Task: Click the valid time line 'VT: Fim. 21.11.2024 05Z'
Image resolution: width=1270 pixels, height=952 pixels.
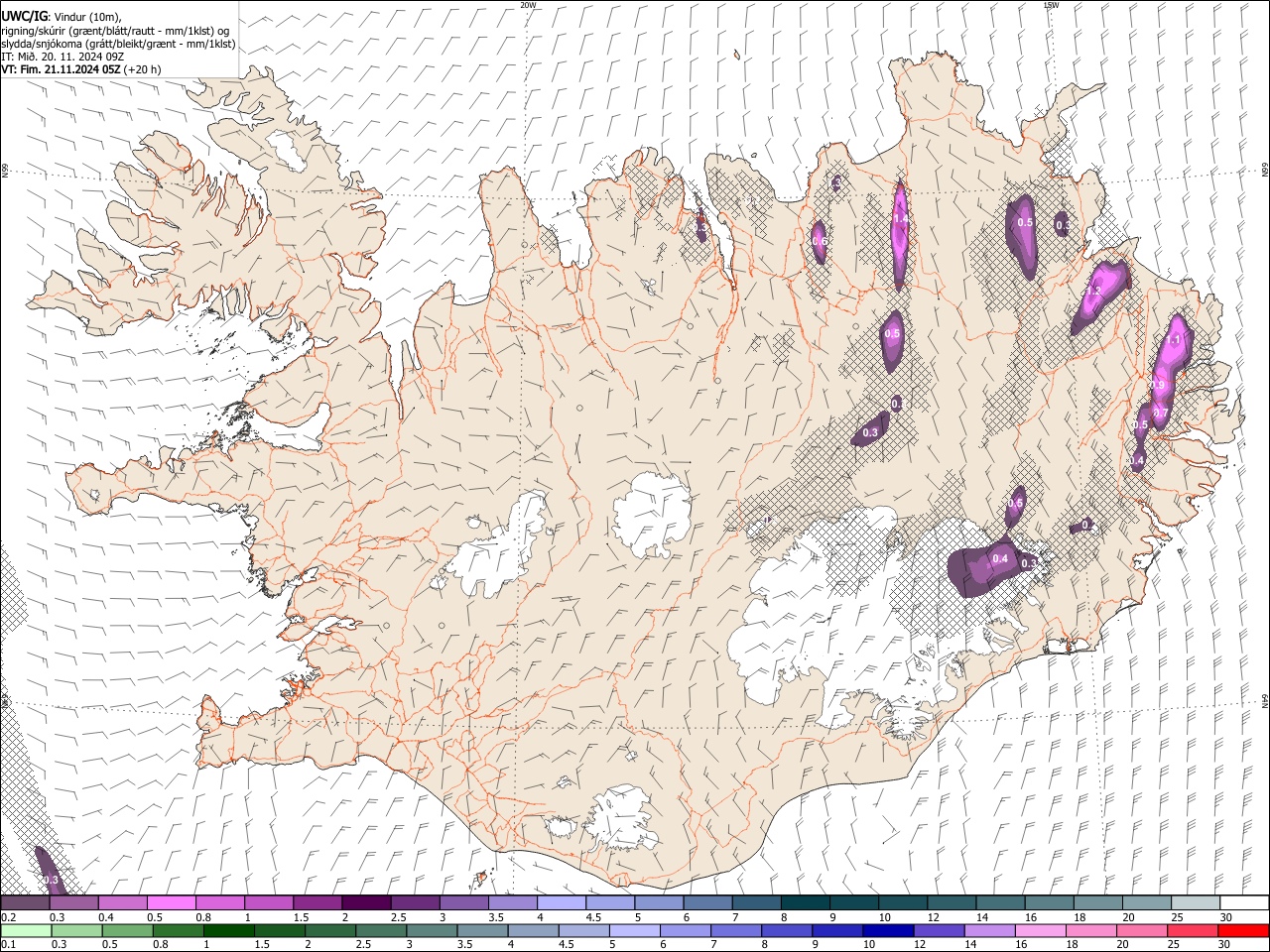Action: 62,69
